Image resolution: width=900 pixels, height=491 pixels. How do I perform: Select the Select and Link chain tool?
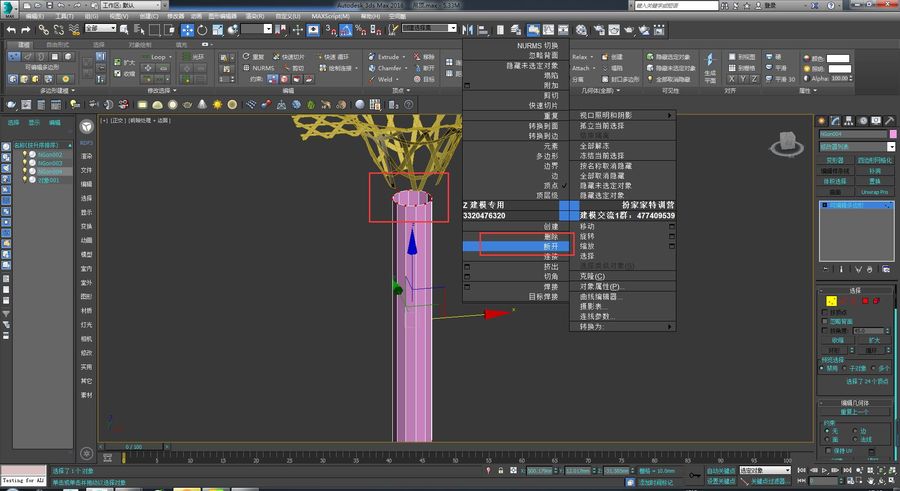pyautogui.click(x=44, y=30)
